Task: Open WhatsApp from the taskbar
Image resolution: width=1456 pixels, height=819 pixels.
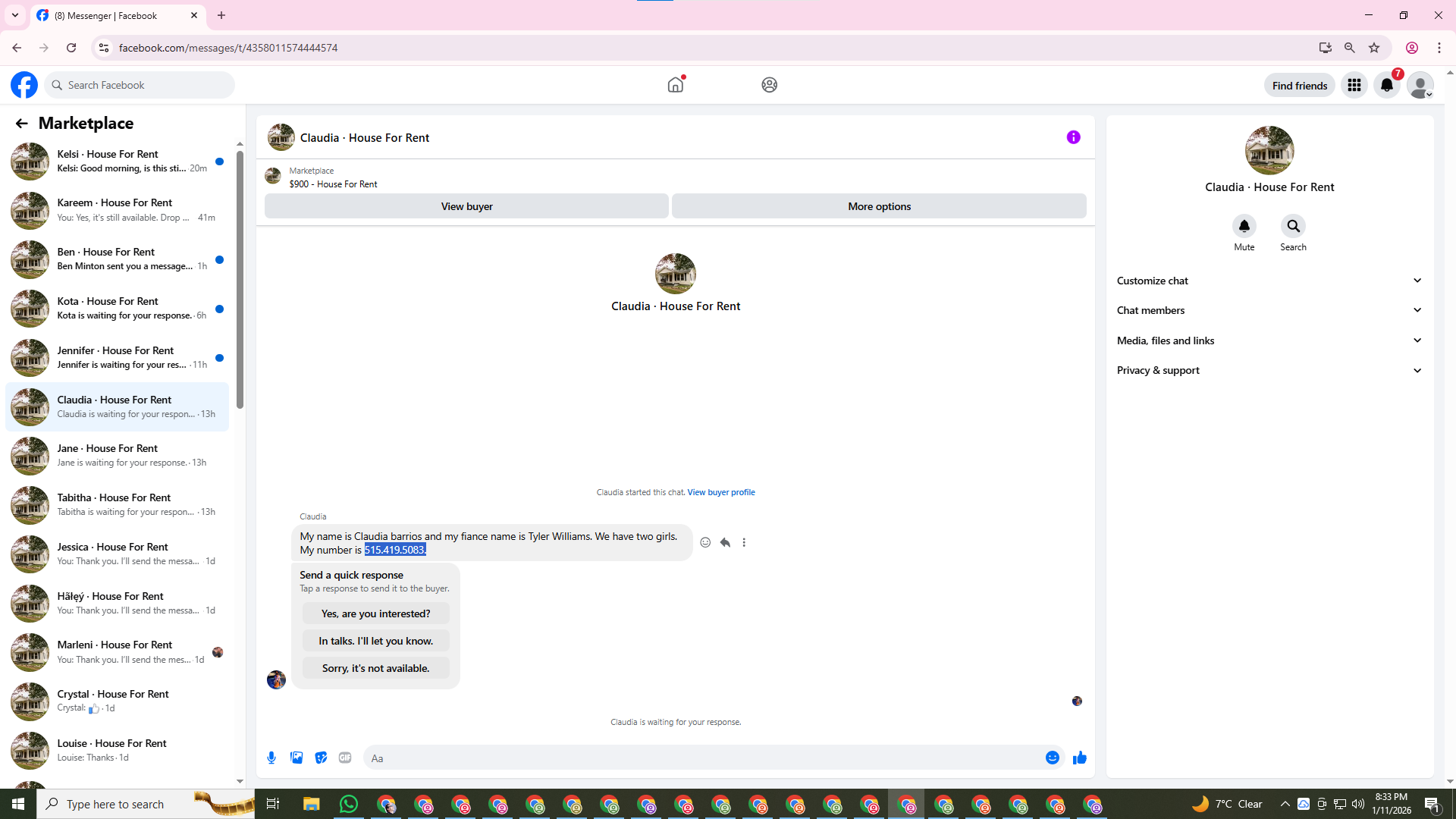Action: point(349,804)
